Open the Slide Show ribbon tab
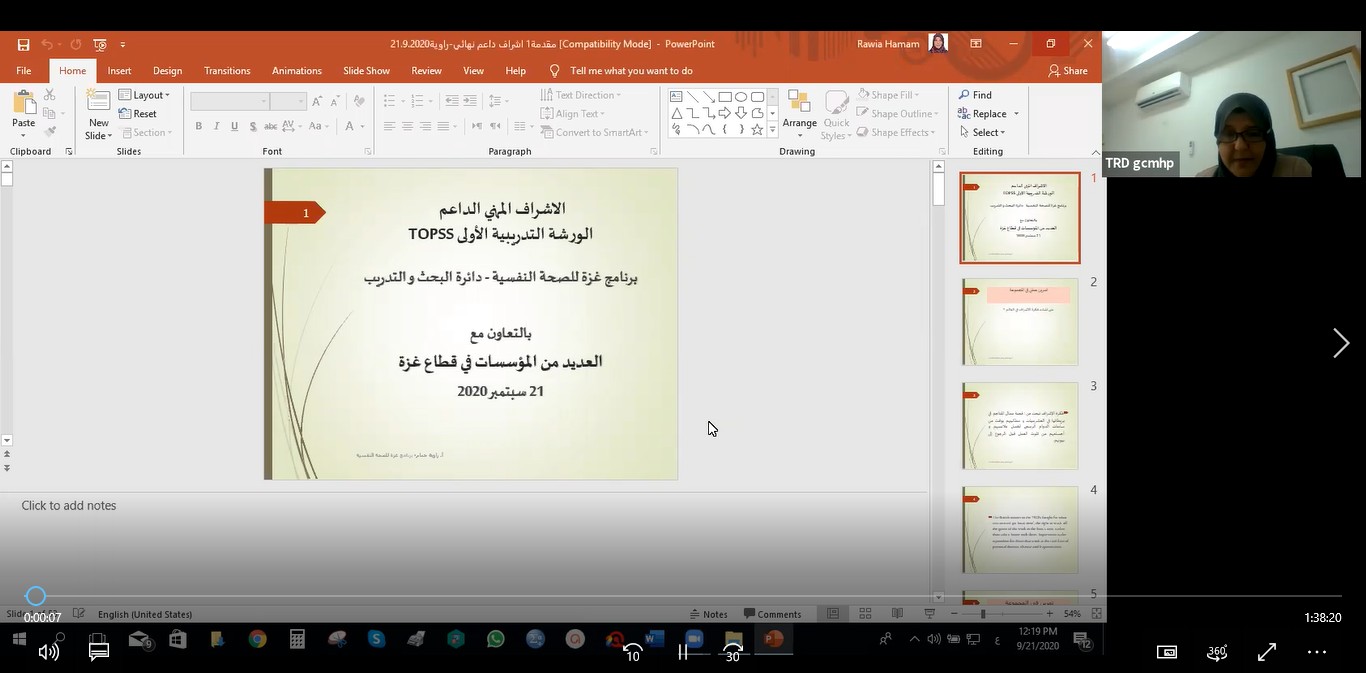The height and width of the screenshot is (673, 1366). point(366,71)
